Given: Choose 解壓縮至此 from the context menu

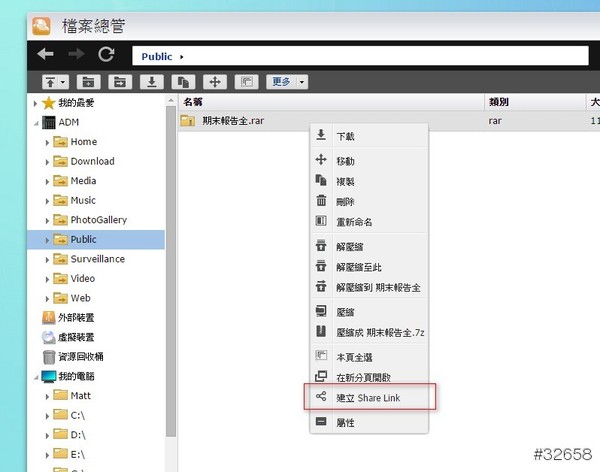Looking at the screenshot, I should click(369, 267).
